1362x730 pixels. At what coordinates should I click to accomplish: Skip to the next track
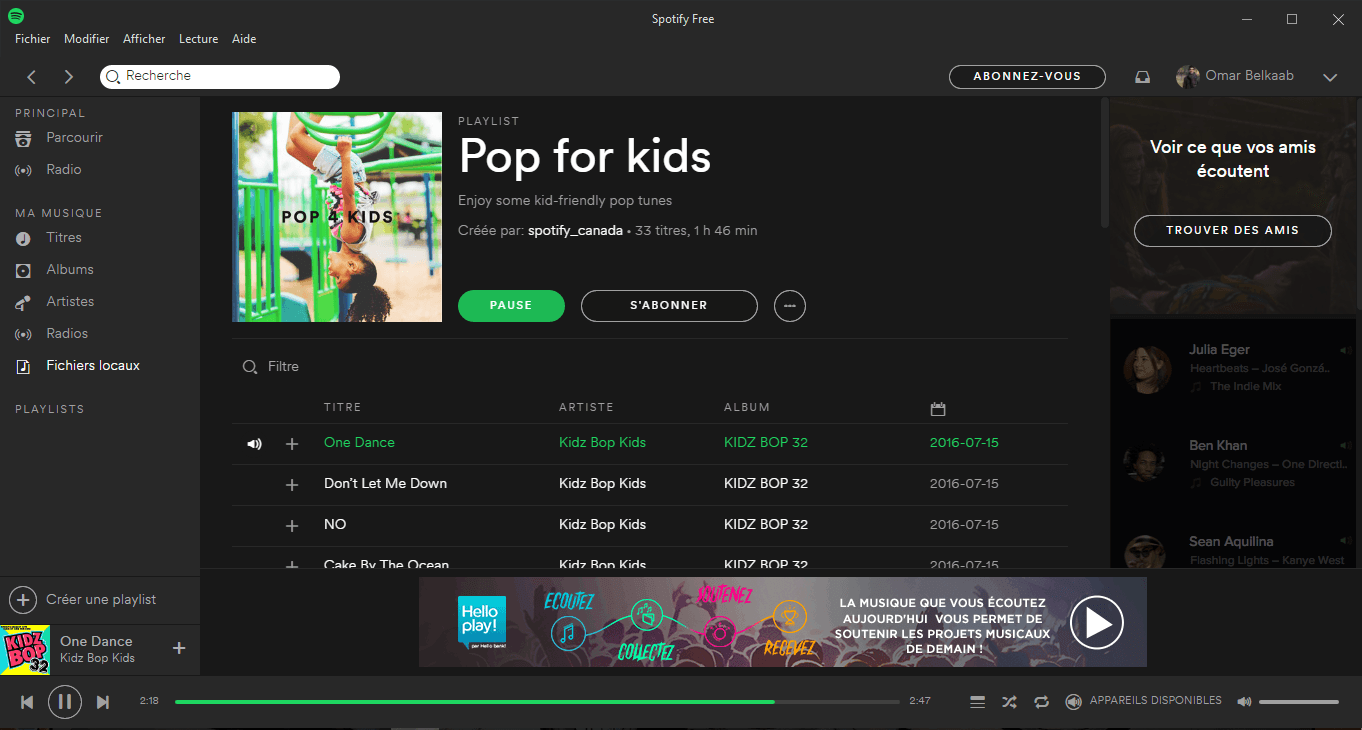coord(103,702)
